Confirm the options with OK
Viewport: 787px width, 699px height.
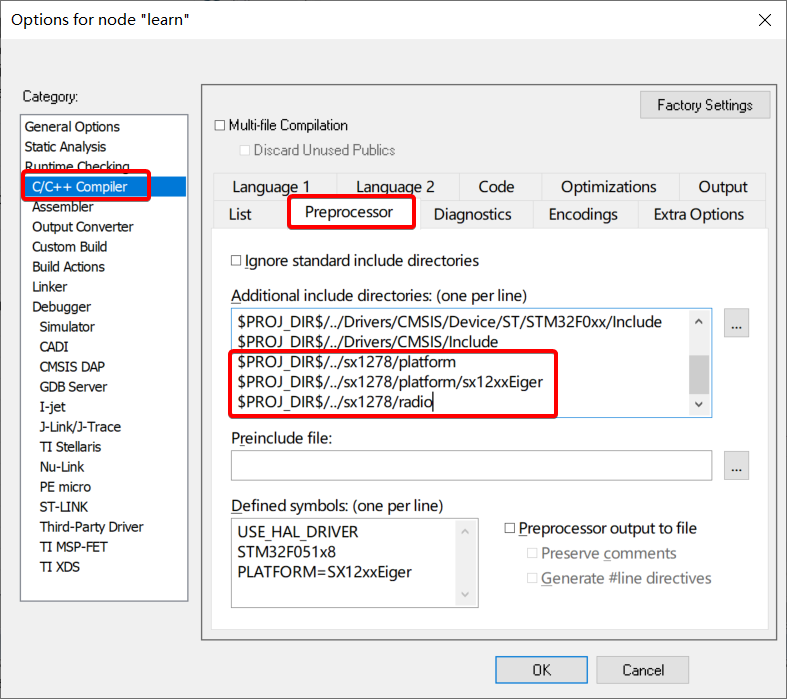541,670
